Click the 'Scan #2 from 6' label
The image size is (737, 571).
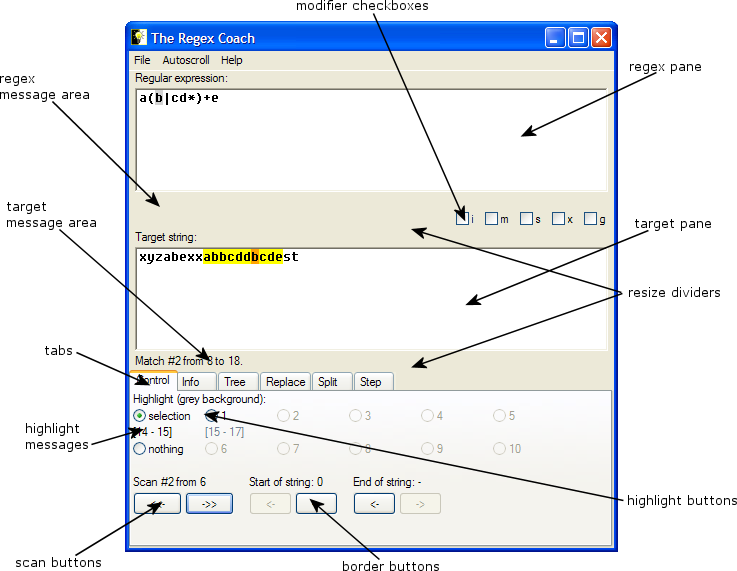coord(170,482)
